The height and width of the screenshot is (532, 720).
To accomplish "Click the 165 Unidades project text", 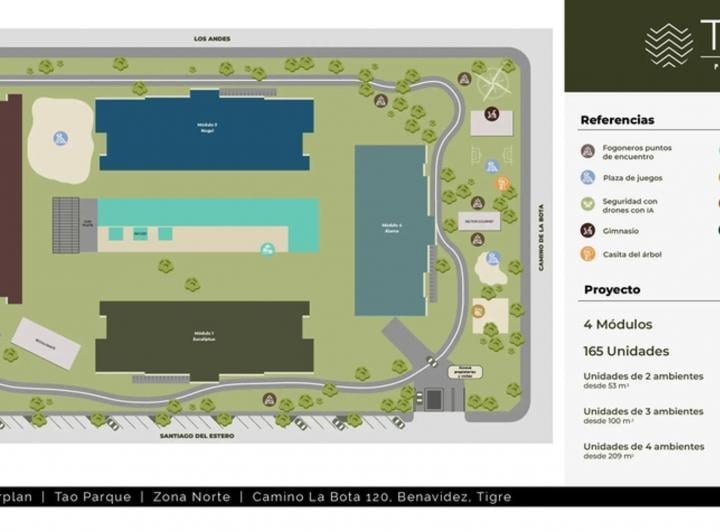I will point(626,351).
